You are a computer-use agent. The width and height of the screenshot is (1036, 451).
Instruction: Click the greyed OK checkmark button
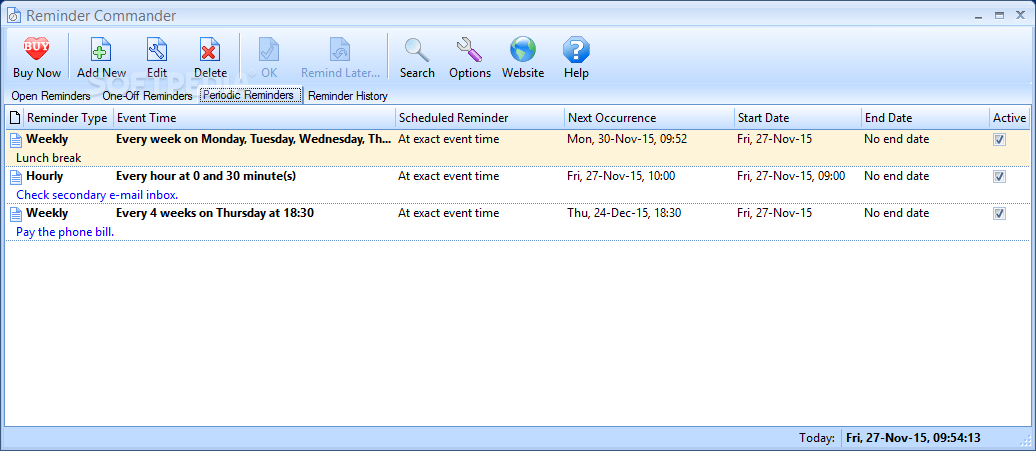tap(269, 57)
